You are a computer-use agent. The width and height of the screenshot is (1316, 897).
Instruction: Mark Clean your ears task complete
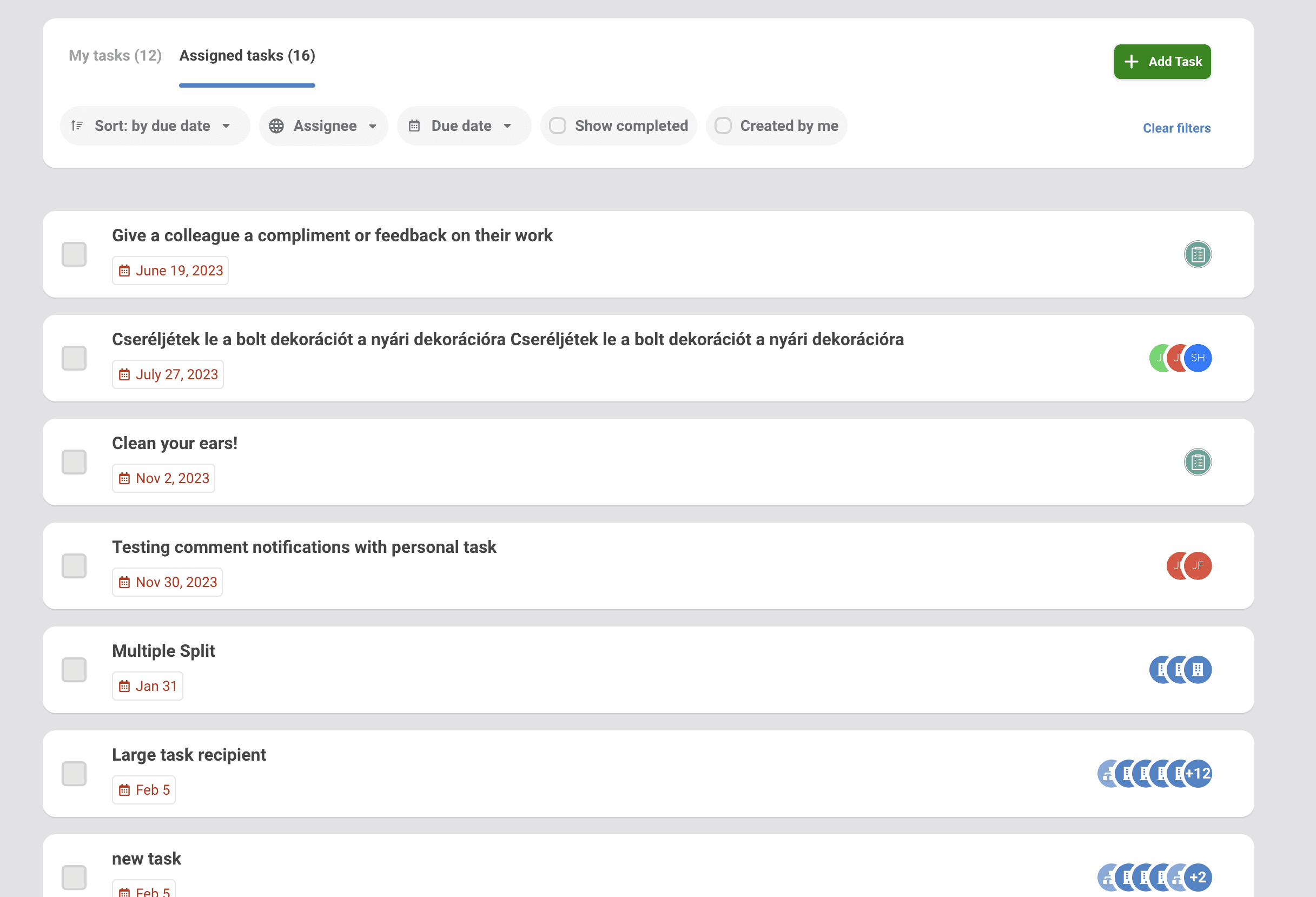74,462
